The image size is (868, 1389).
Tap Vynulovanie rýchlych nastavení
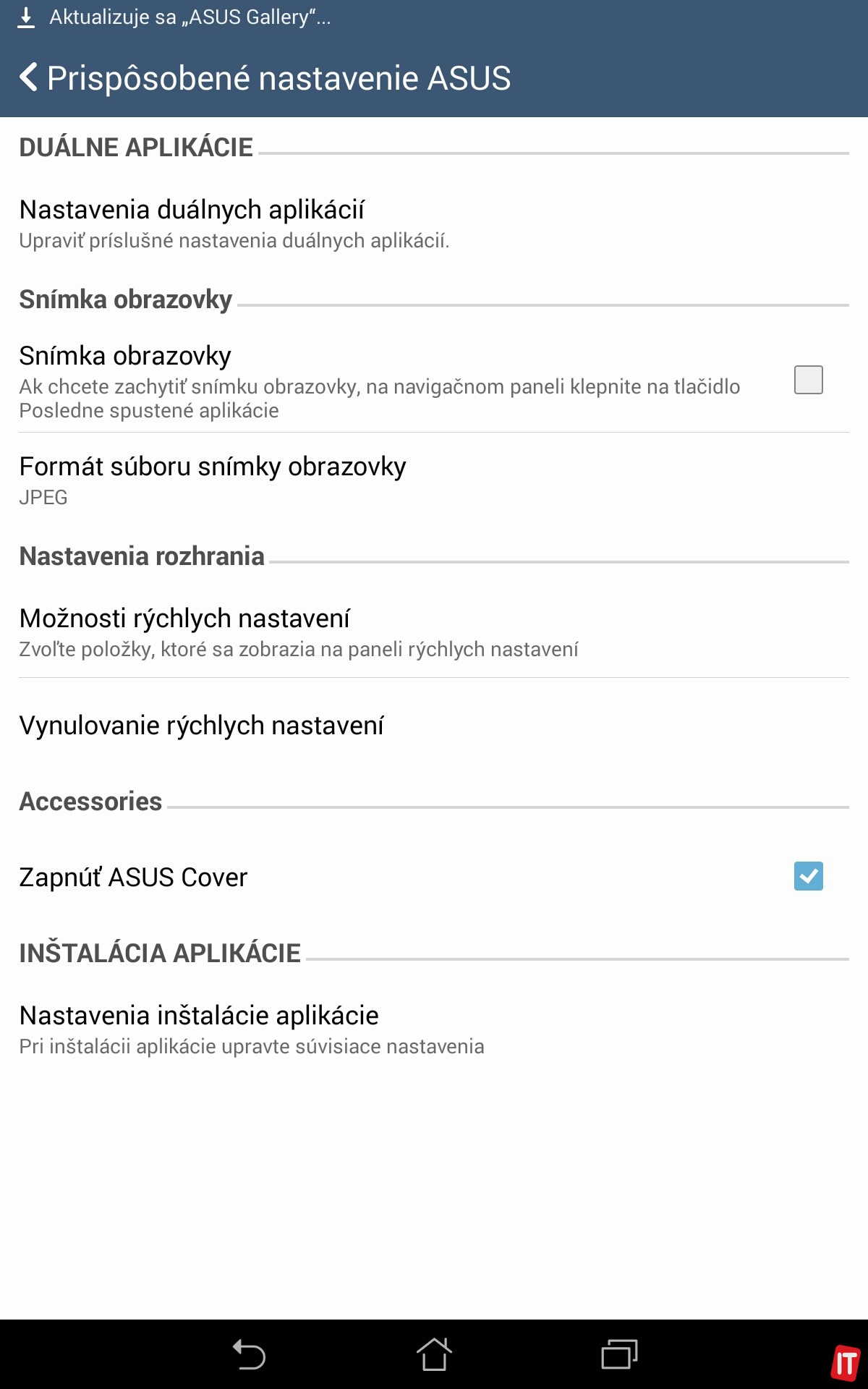click(x=201, y=726)
